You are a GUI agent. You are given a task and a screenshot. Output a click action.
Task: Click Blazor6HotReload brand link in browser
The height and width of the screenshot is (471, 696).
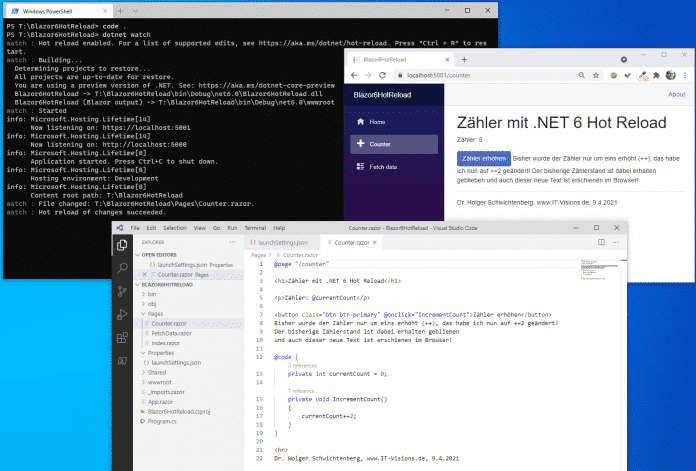[382, 95]
